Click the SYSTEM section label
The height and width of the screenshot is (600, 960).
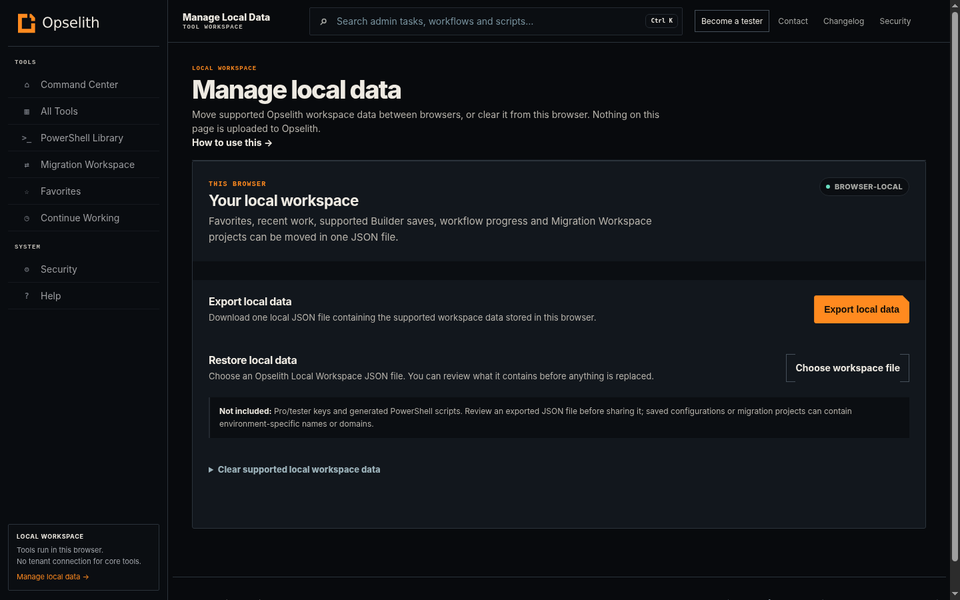click(x=28, y=247)
